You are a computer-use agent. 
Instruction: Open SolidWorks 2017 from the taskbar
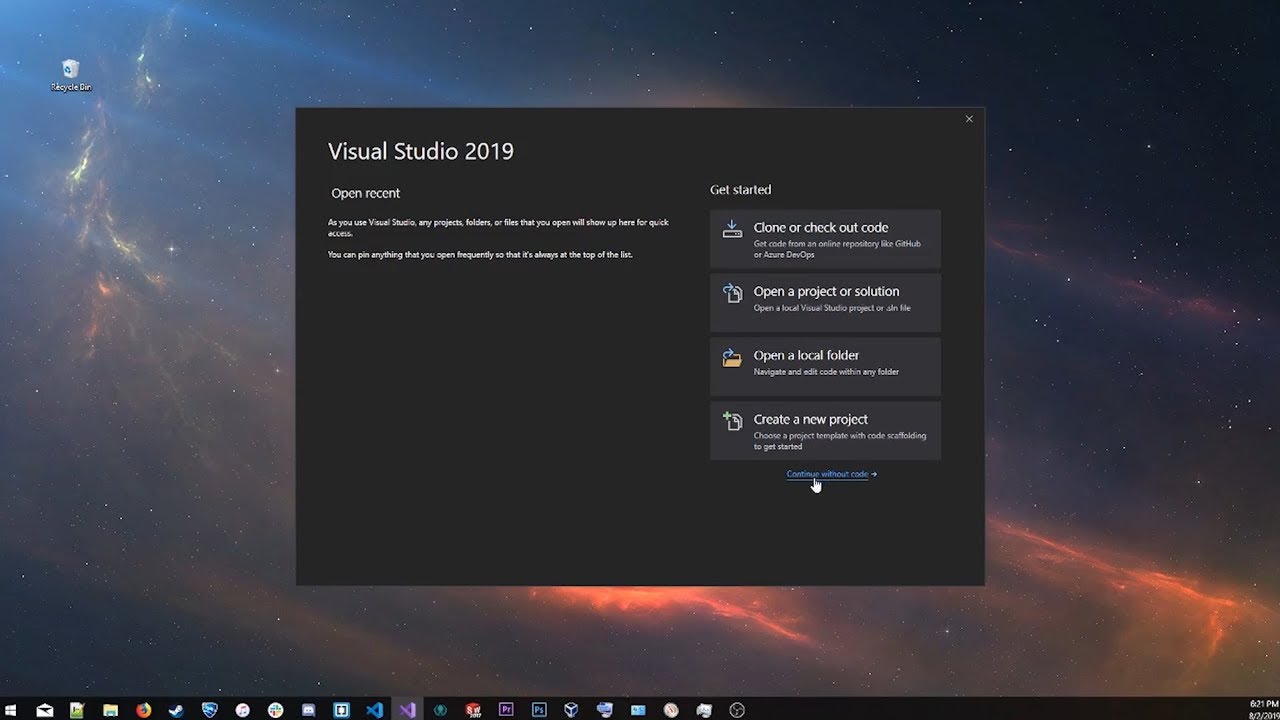coord(473,710)
